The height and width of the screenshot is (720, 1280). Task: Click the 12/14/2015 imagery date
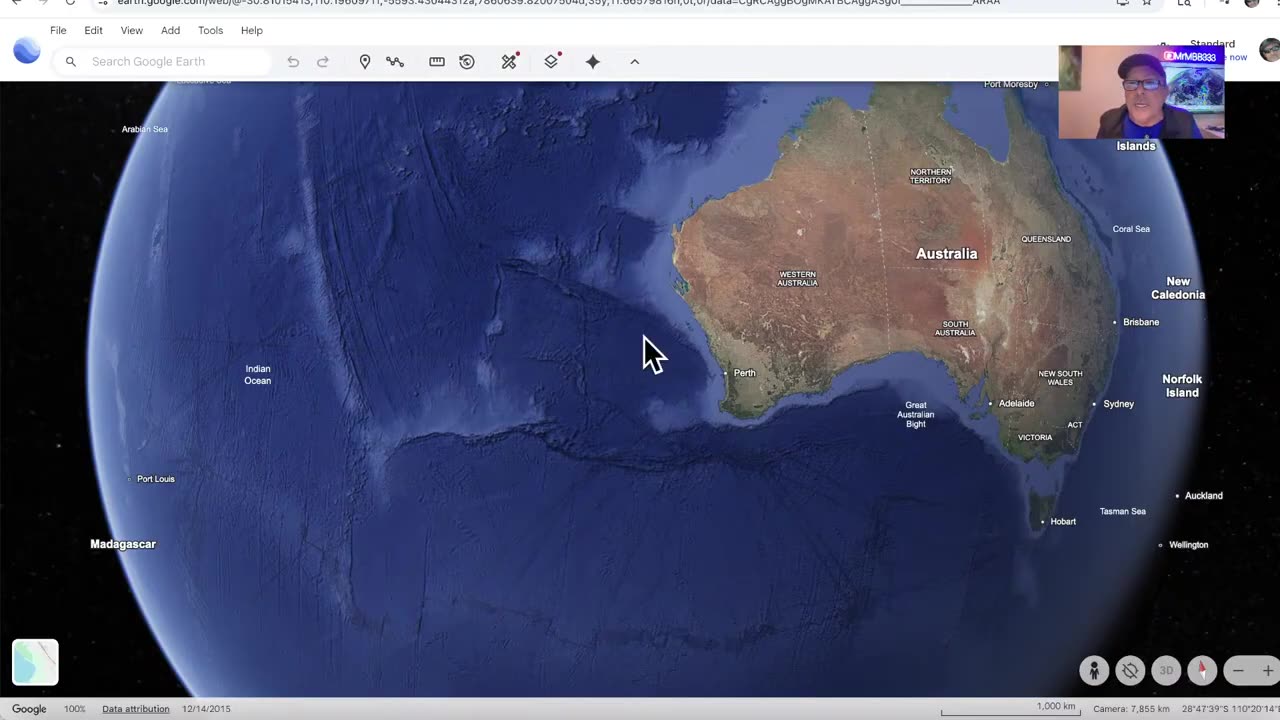click(x=206, y=709)
